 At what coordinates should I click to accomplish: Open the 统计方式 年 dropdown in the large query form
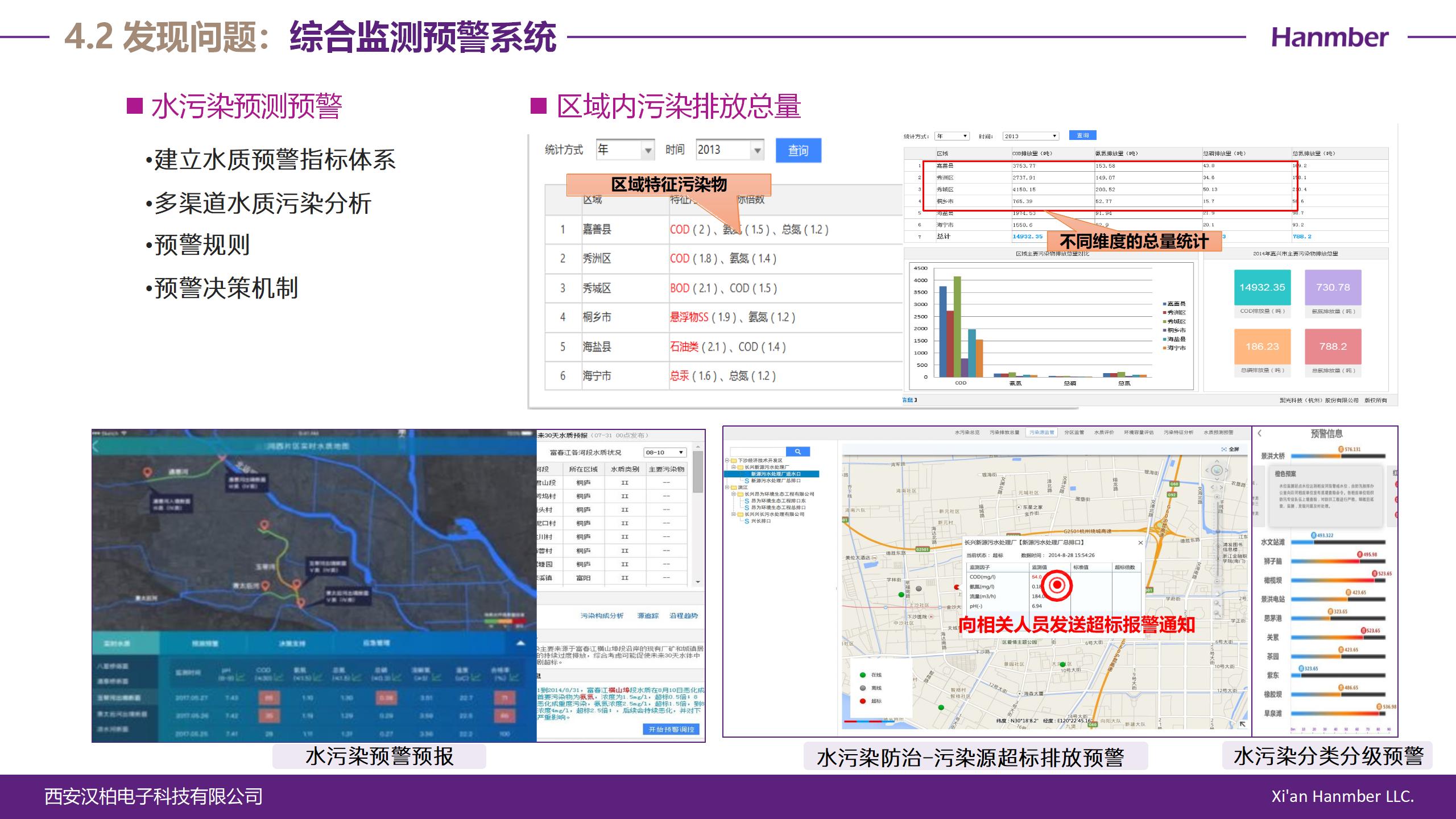point(626,150)
